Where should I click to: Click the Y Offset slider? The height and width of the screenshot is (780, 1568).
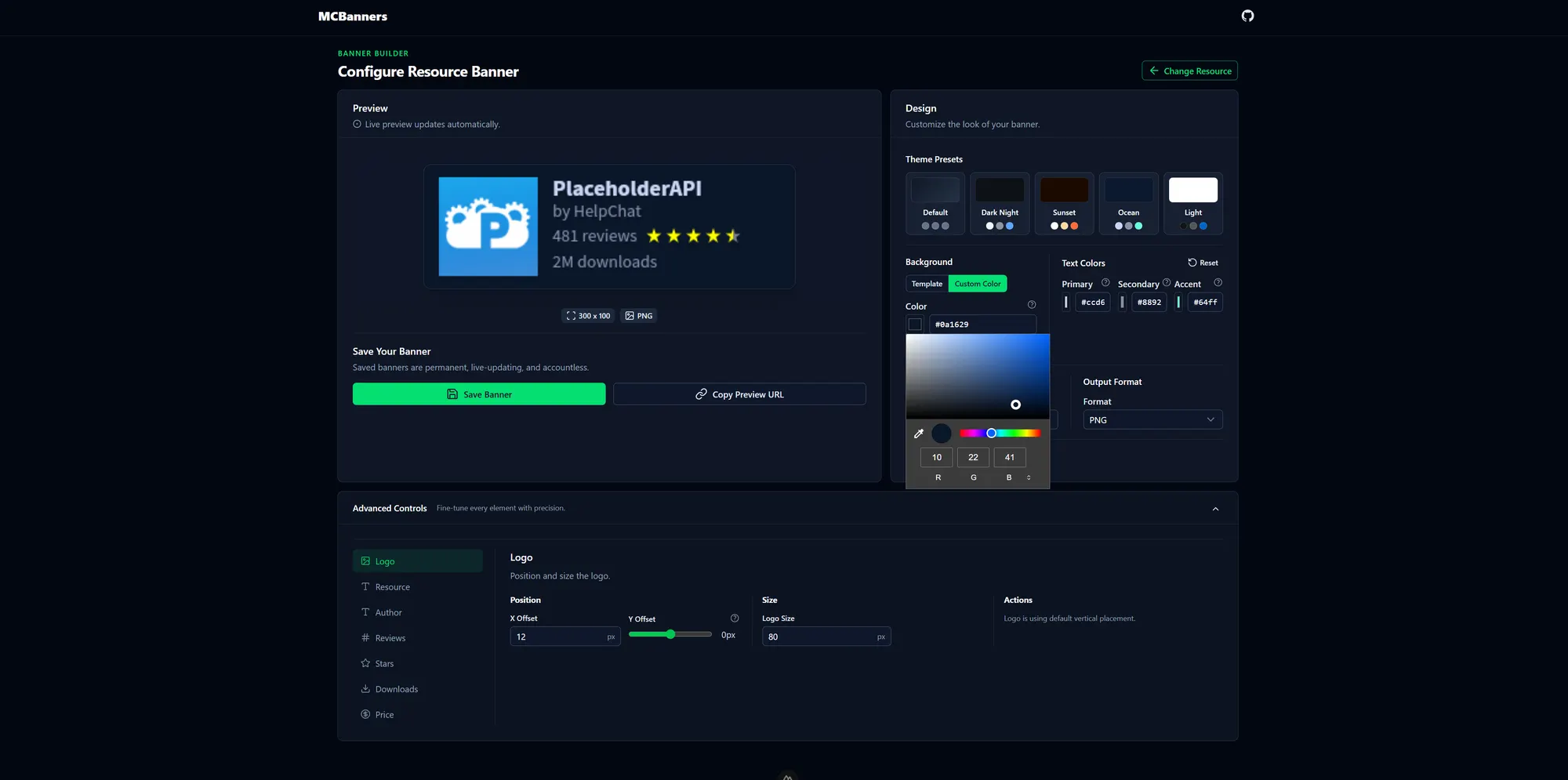tap(670, 634)
